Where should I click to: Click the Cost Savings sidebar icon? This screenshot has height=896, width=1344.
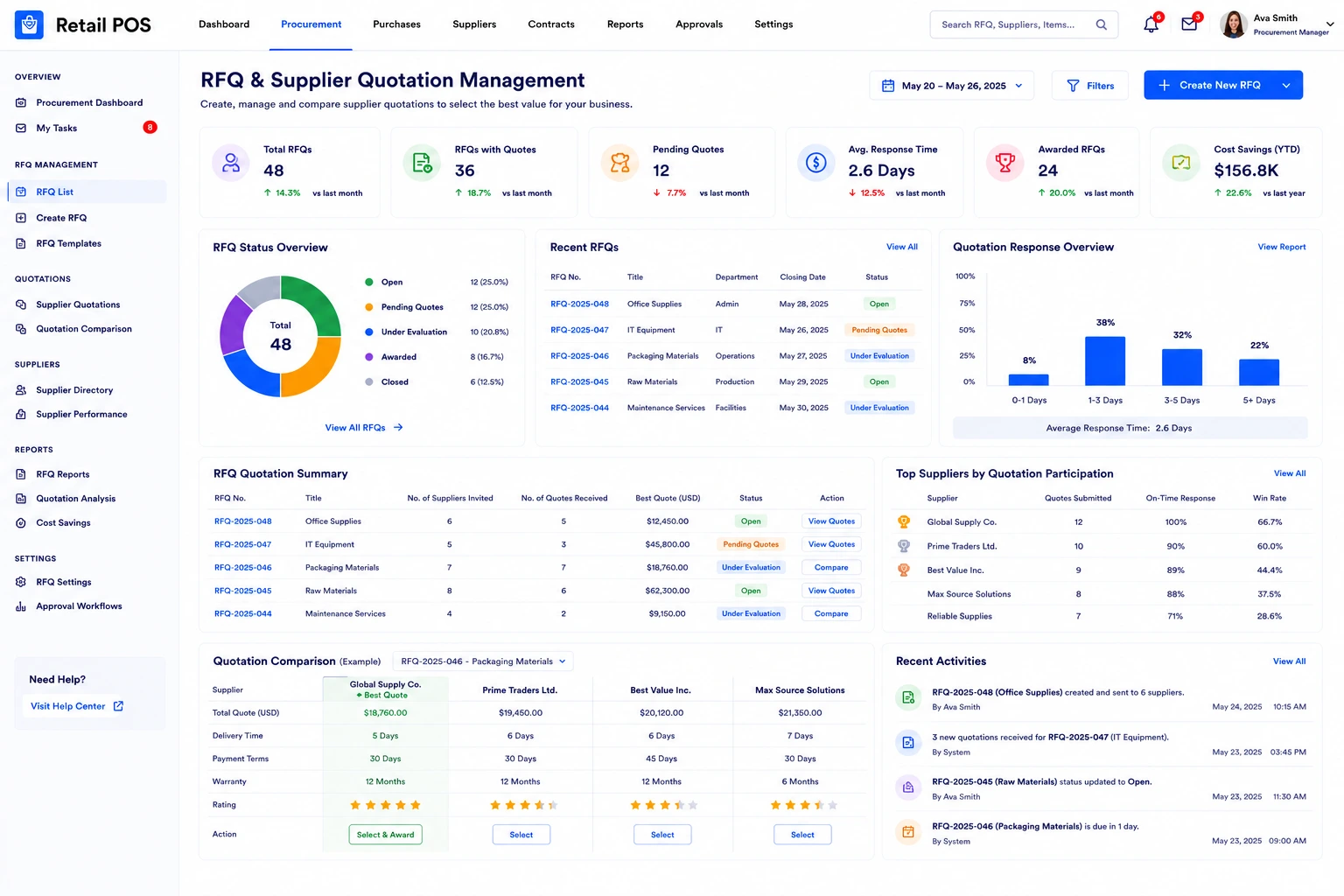click(x=21, y=522)
